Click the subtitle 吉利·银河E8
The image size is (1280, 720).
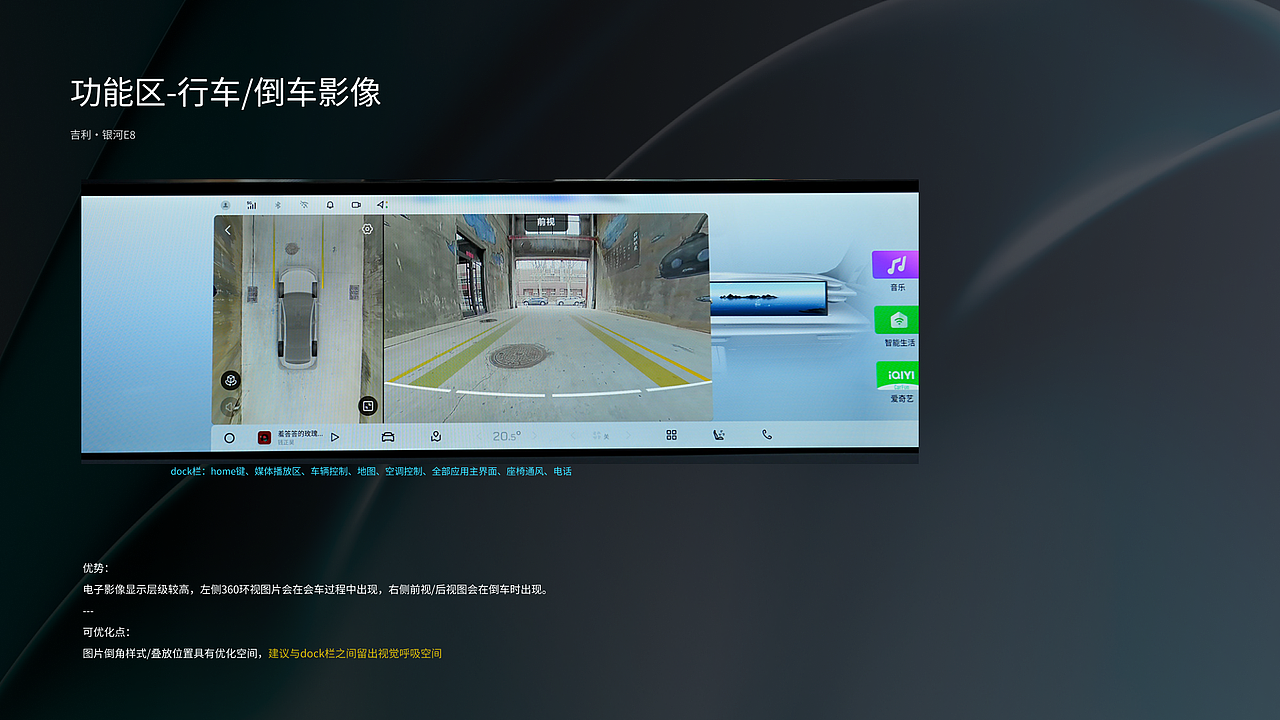pos(103,135)
